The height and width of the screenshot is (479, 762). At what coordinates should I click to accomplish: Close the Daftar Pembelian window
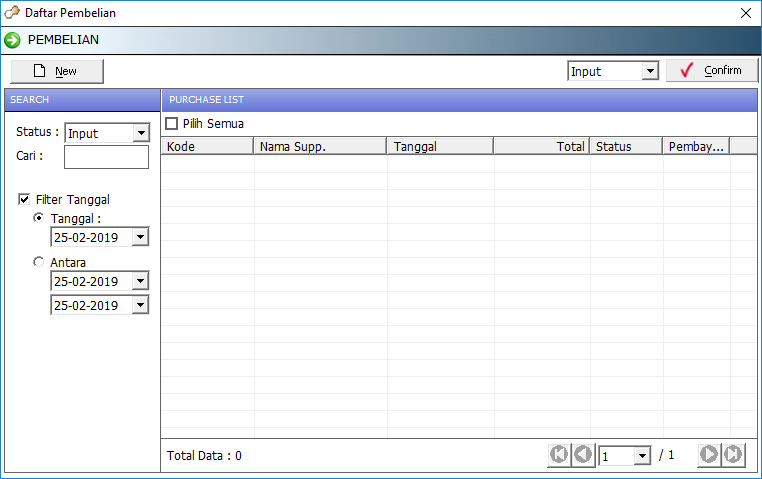pos(745,13)
